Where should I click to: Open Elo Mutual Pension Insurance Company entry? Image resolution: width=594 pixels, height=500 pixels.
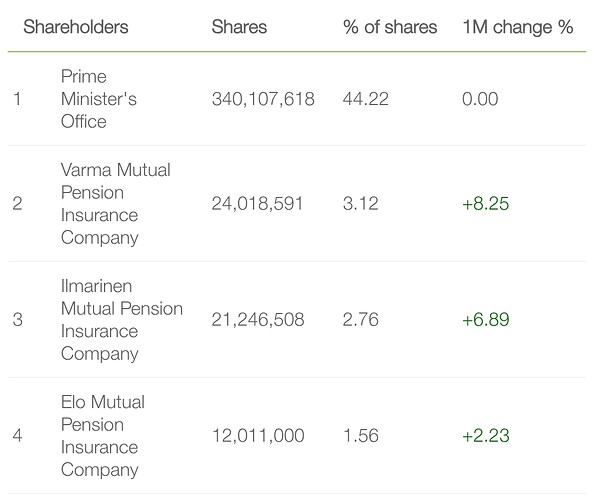[103, 436]
